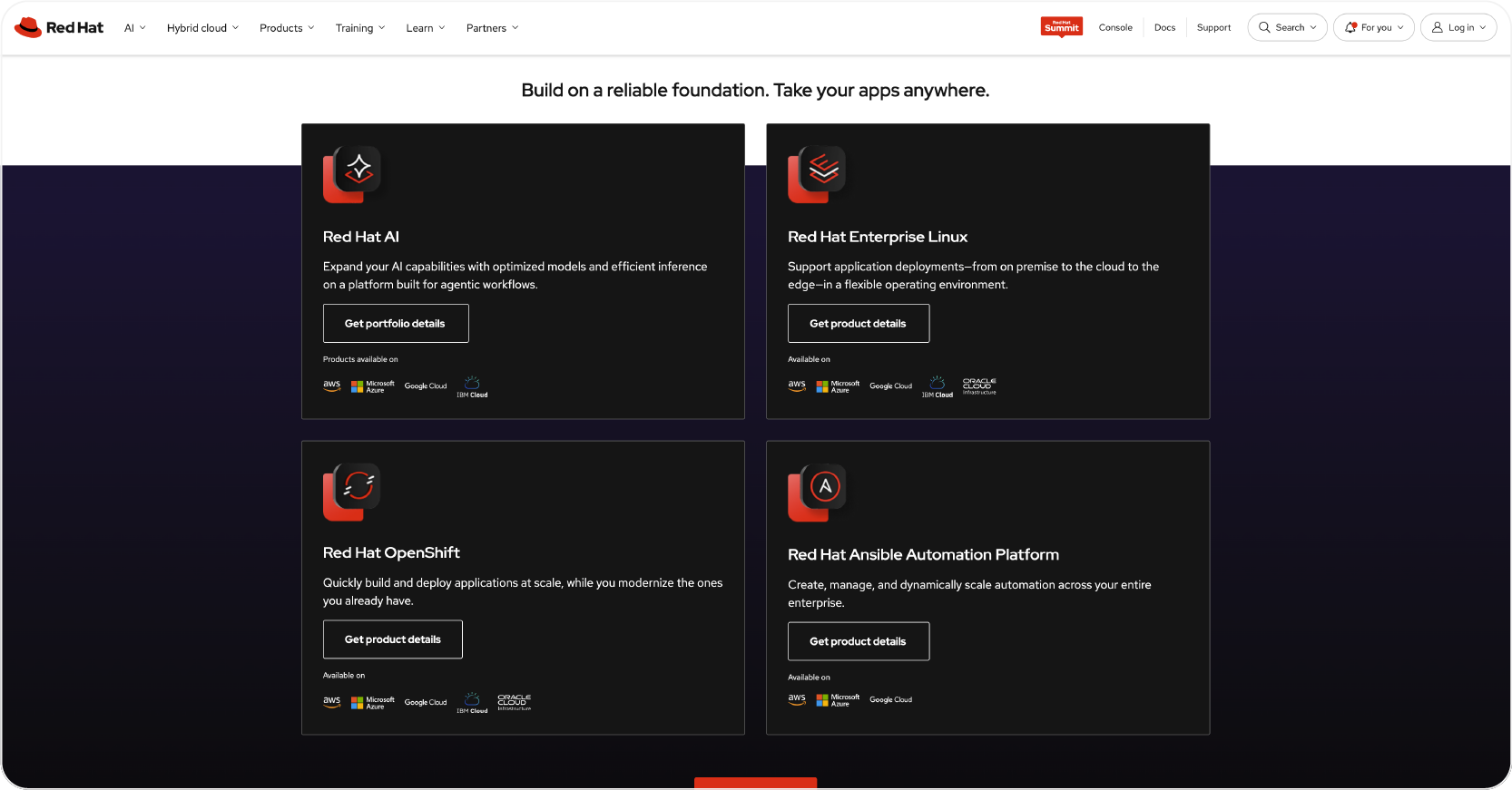Click the Red Hat OpenShift icon
The width and height of the screenshot is (1512, 790).
point(352,492)
